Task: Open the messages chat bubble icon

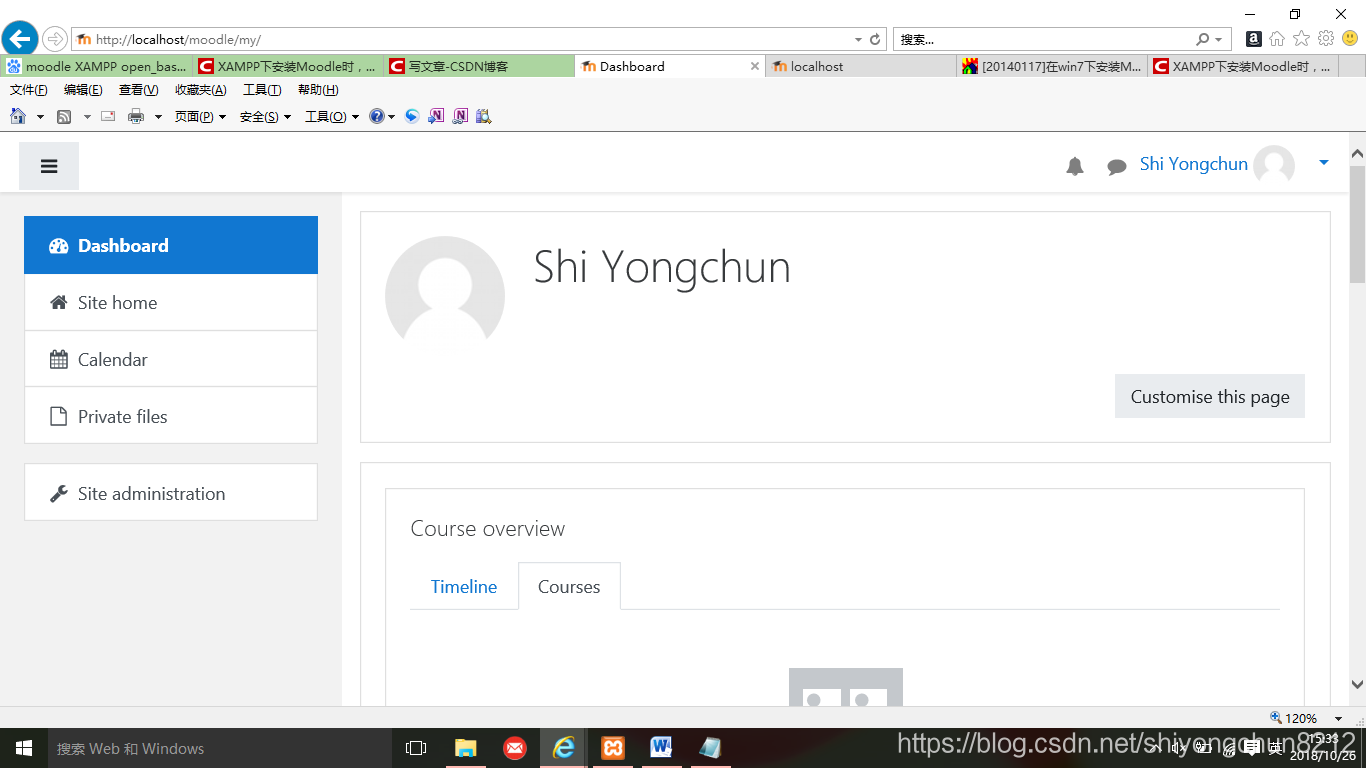Action: (x=1116, y=166)
